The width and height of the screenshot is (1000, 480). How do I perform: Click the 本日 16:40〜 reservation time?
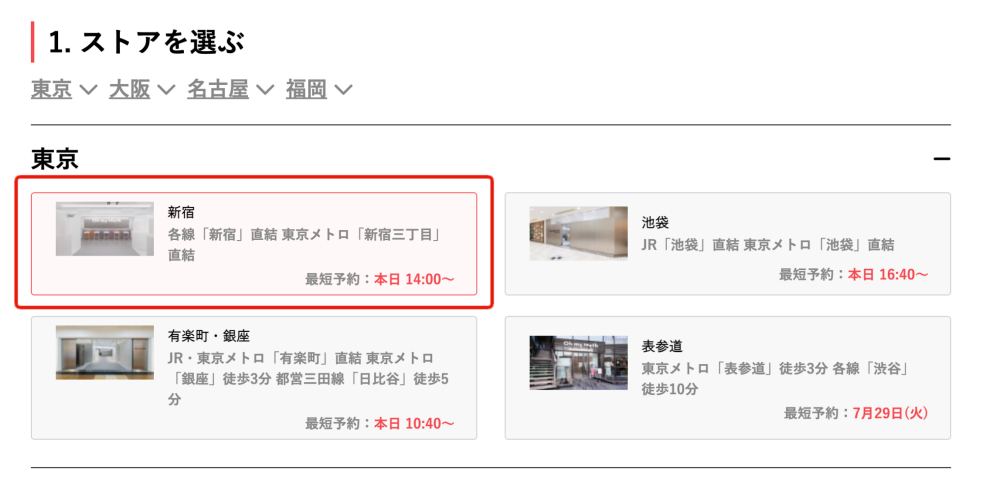(888, 275)
